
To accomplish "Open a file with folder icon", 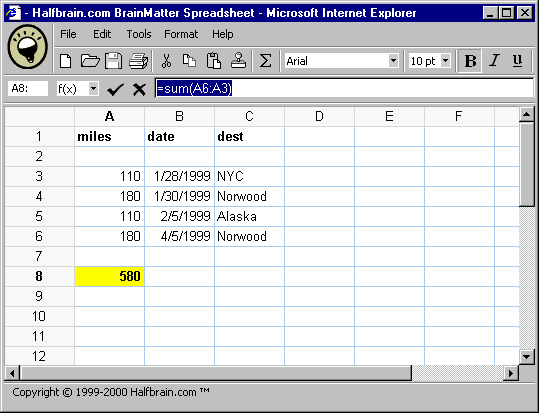I will (90, 61).
